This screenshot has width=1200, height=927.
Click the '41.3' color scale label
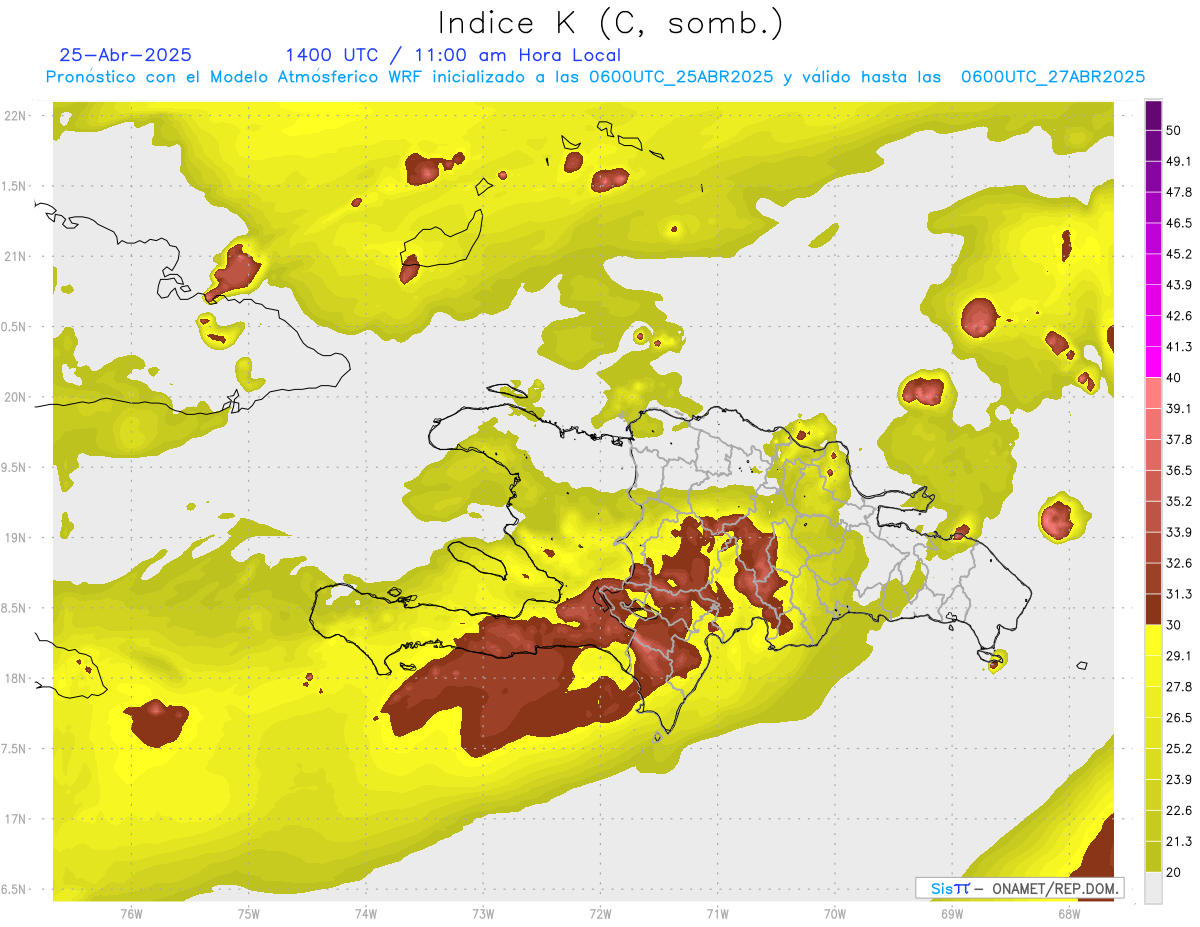click(1178, 347)
